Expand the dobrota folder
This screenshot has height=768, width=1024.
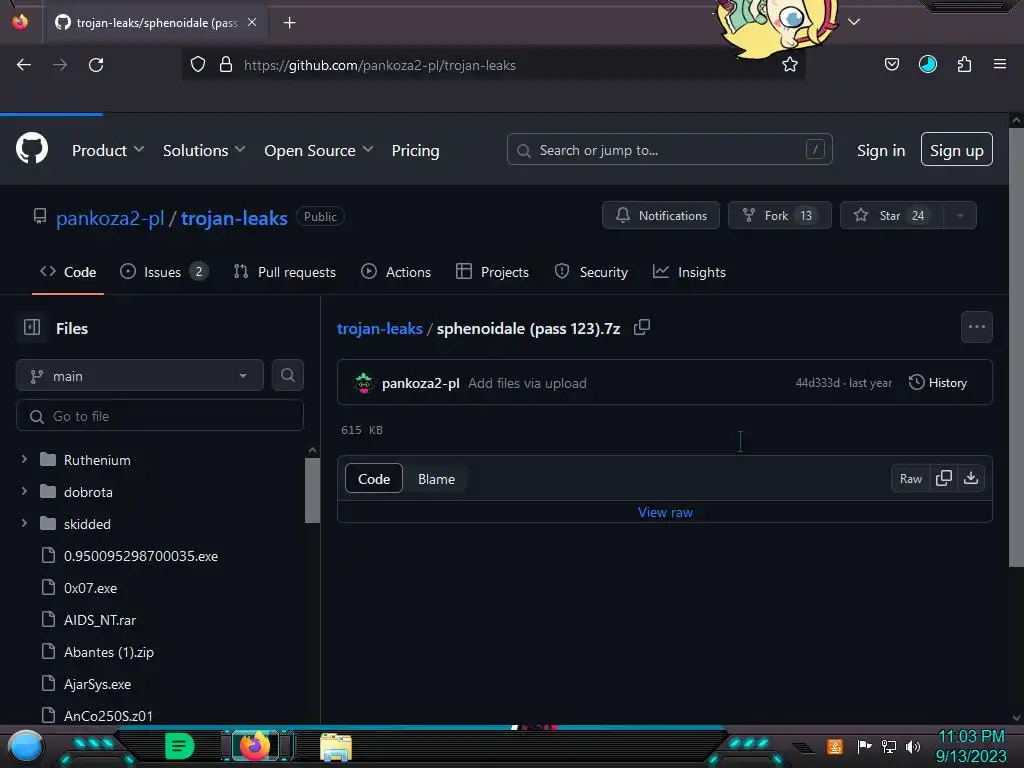point(24,491)
